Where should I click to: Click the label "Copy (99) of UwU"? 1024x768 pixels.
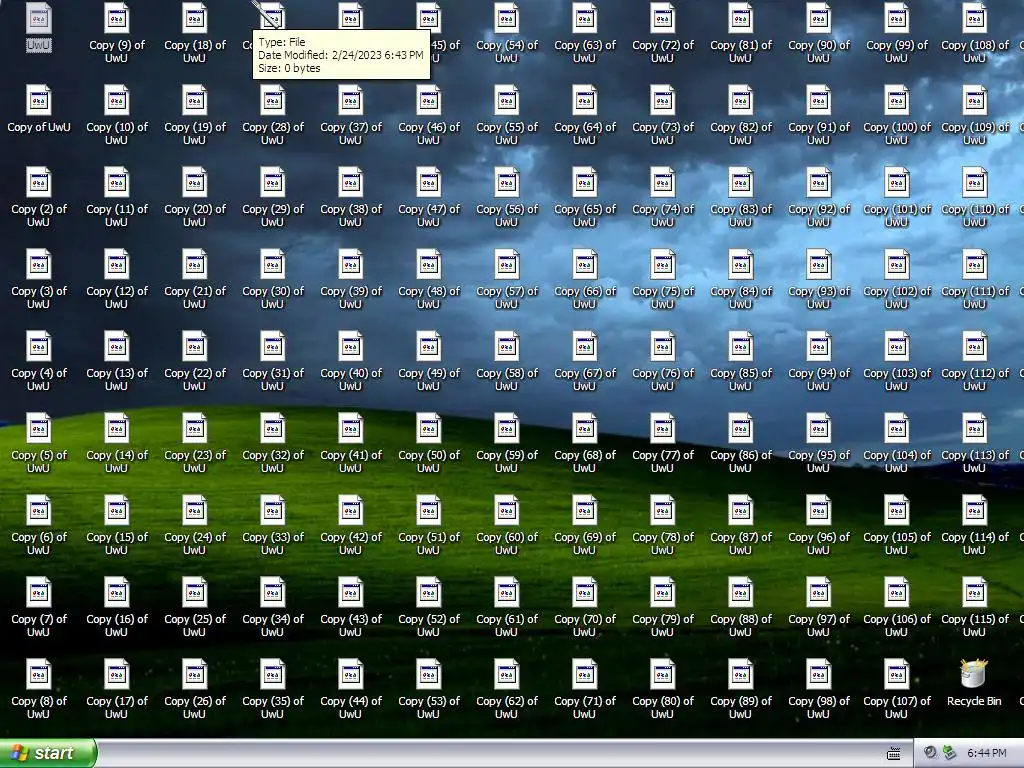896,52
